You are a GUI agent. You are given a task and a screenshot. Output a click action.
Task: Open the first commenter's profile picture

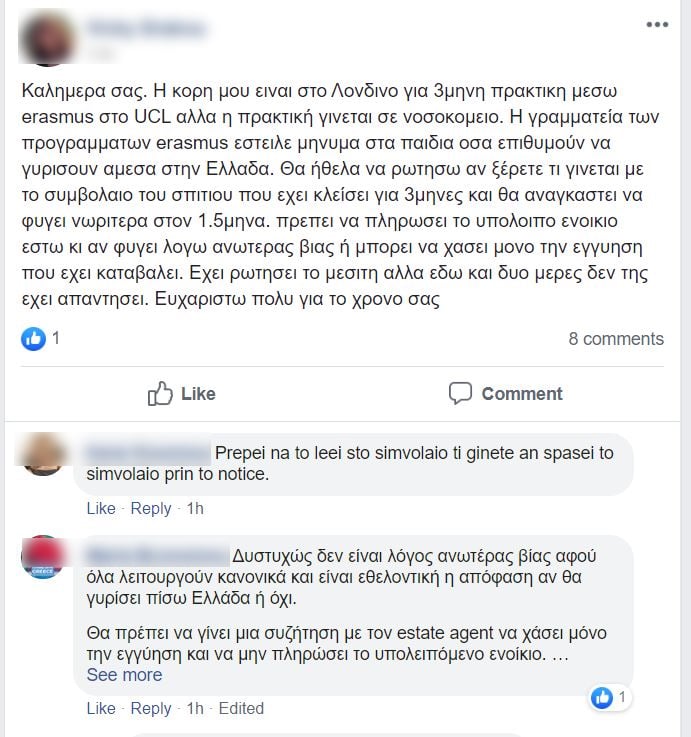click(x=43, y=455)
